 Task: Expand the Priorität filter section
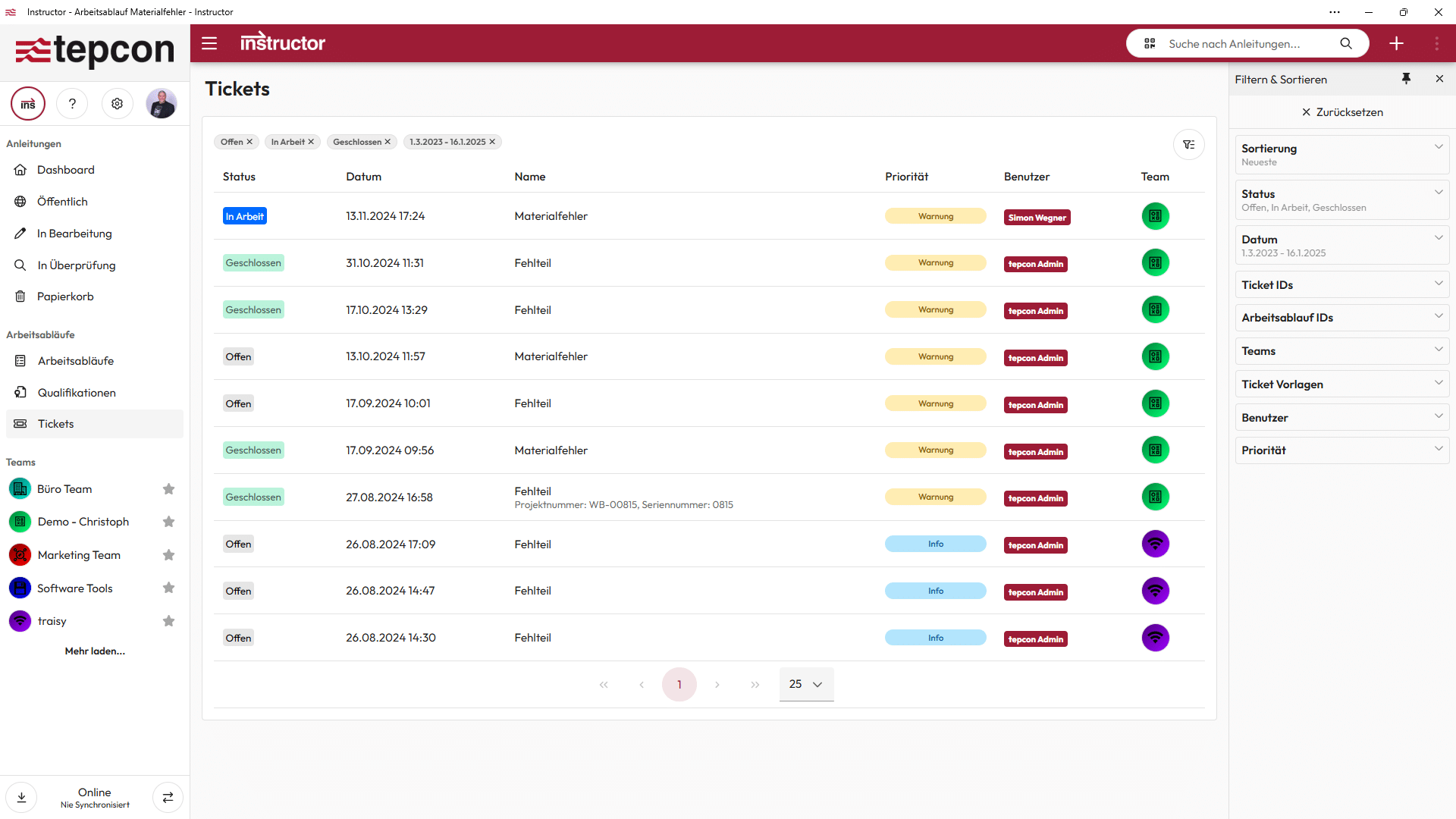click(1341, 450)
